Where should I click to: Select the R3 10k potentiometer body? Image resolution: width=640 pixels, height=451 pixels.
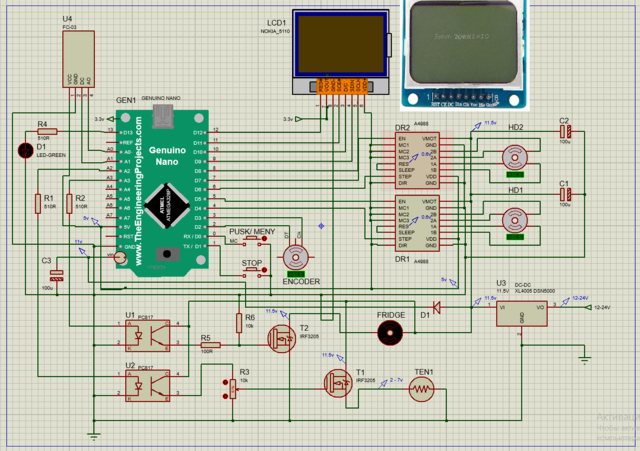(x=233, y=389)
